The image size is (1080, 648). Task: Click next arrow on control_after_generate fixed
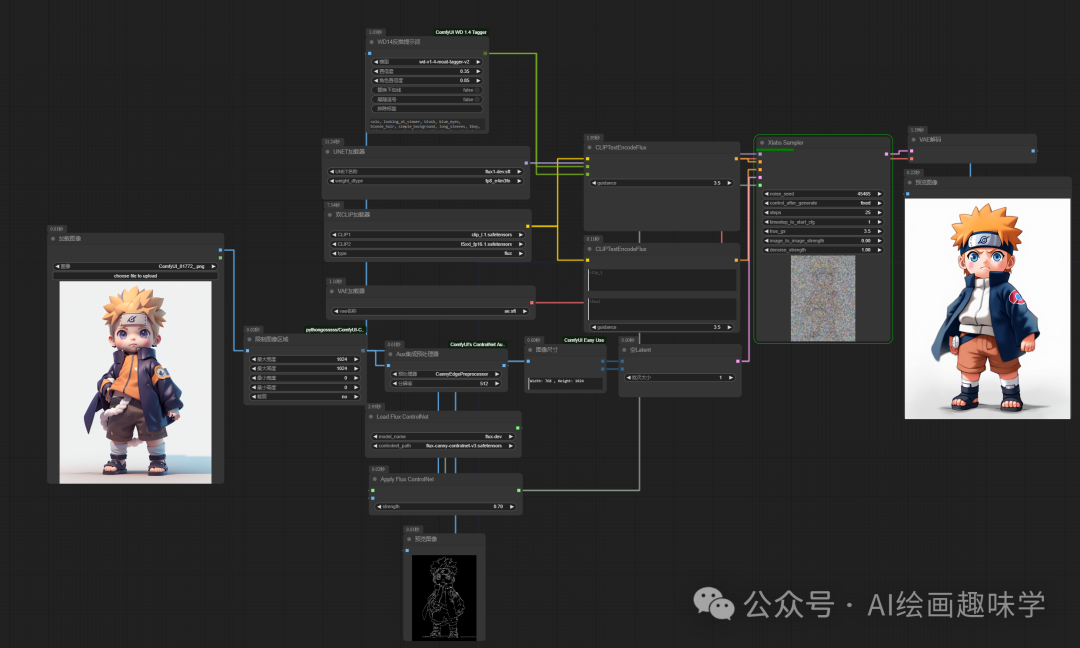pyautogui.click(x=880, y=203)
